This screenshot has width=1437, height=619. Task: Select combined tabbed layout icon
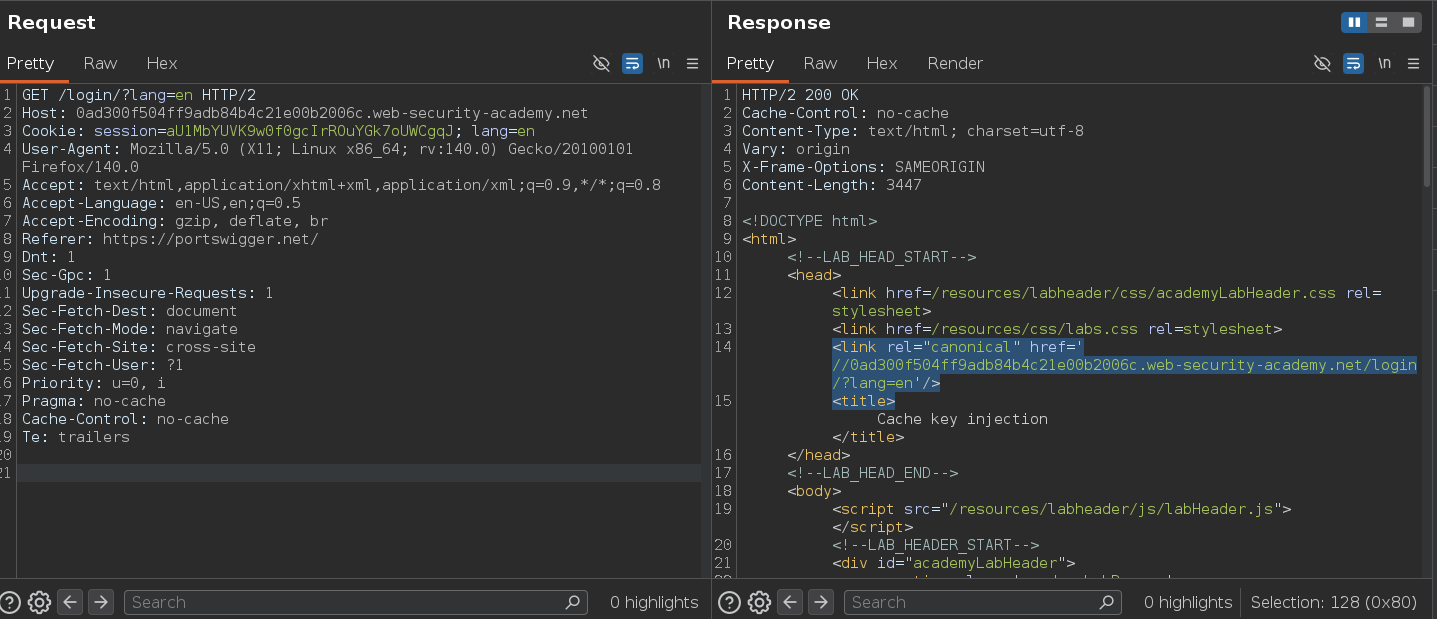click(1408, 22)
